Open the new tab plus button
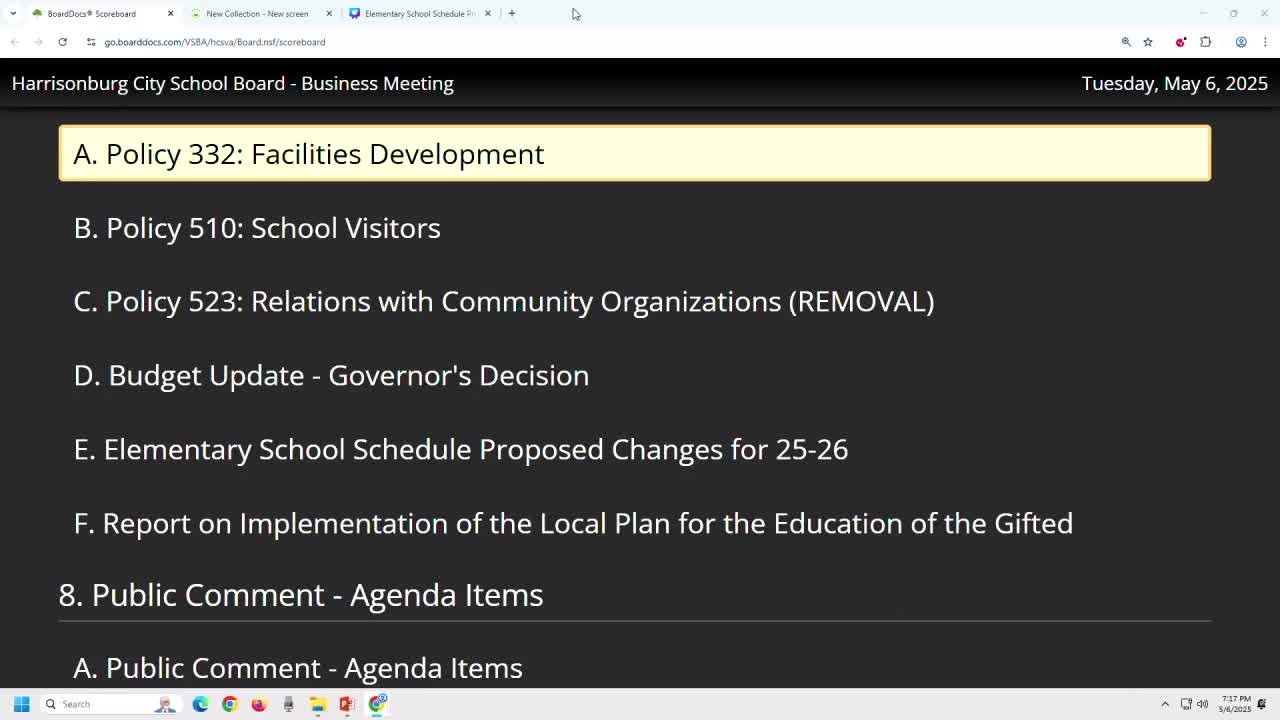This screenshot has height=720, width=1280. point(512,13)
